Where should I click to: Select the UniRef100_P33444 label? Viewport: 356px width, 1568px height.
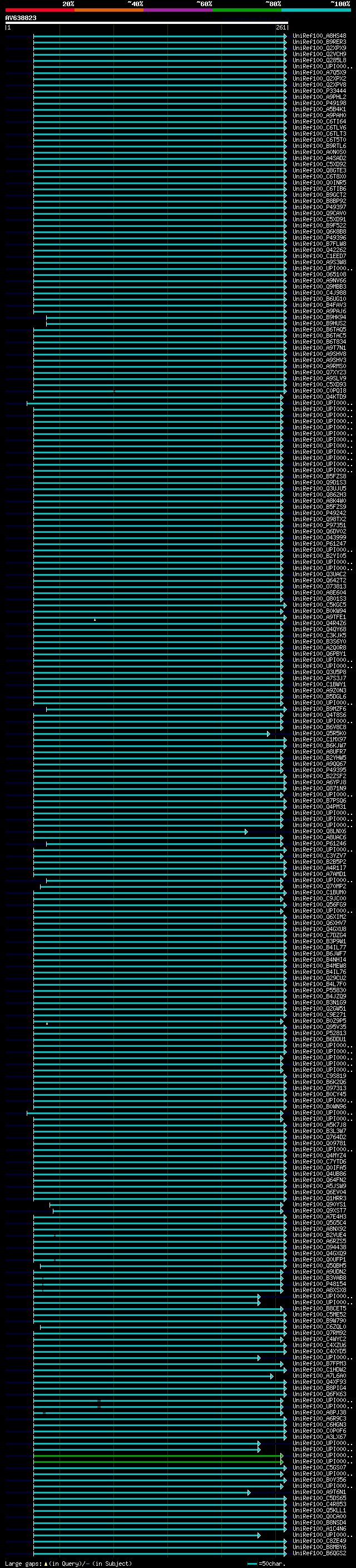coord(319,91)
